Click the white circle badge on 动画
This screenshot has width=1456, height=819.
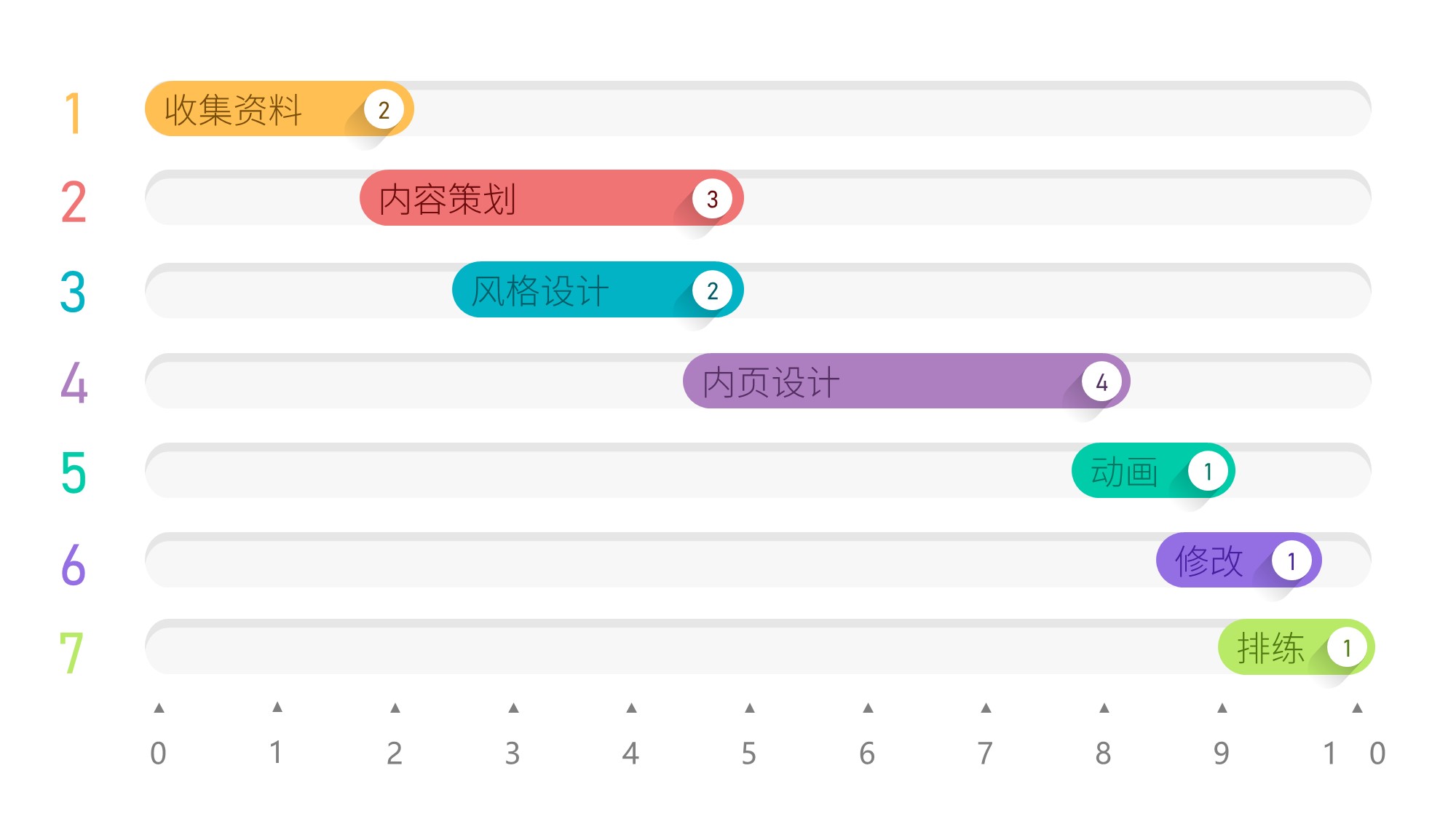tap(1208, 472)
